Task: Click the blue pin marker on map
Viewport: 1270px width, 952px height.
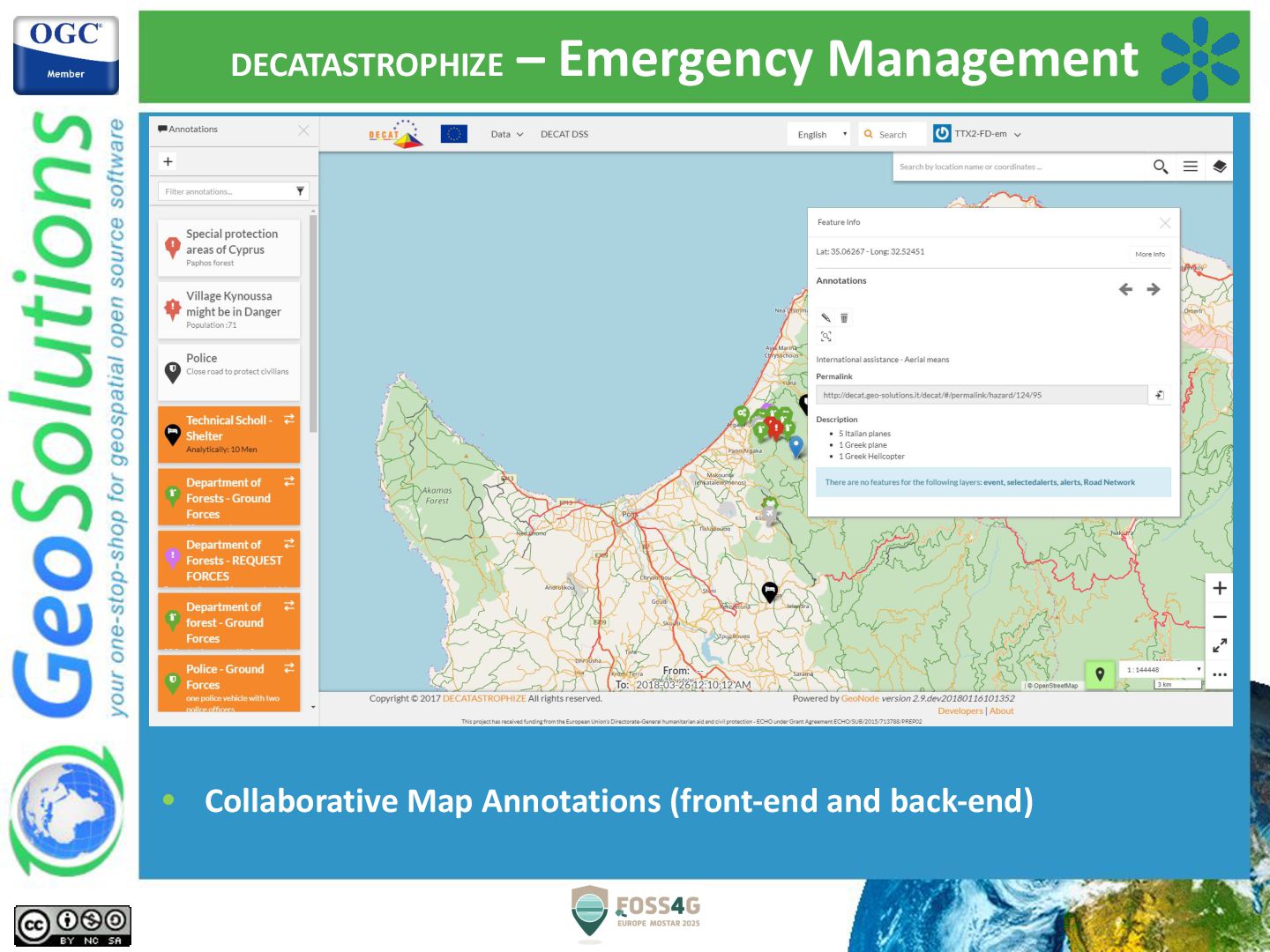Action: click(796, 446)
